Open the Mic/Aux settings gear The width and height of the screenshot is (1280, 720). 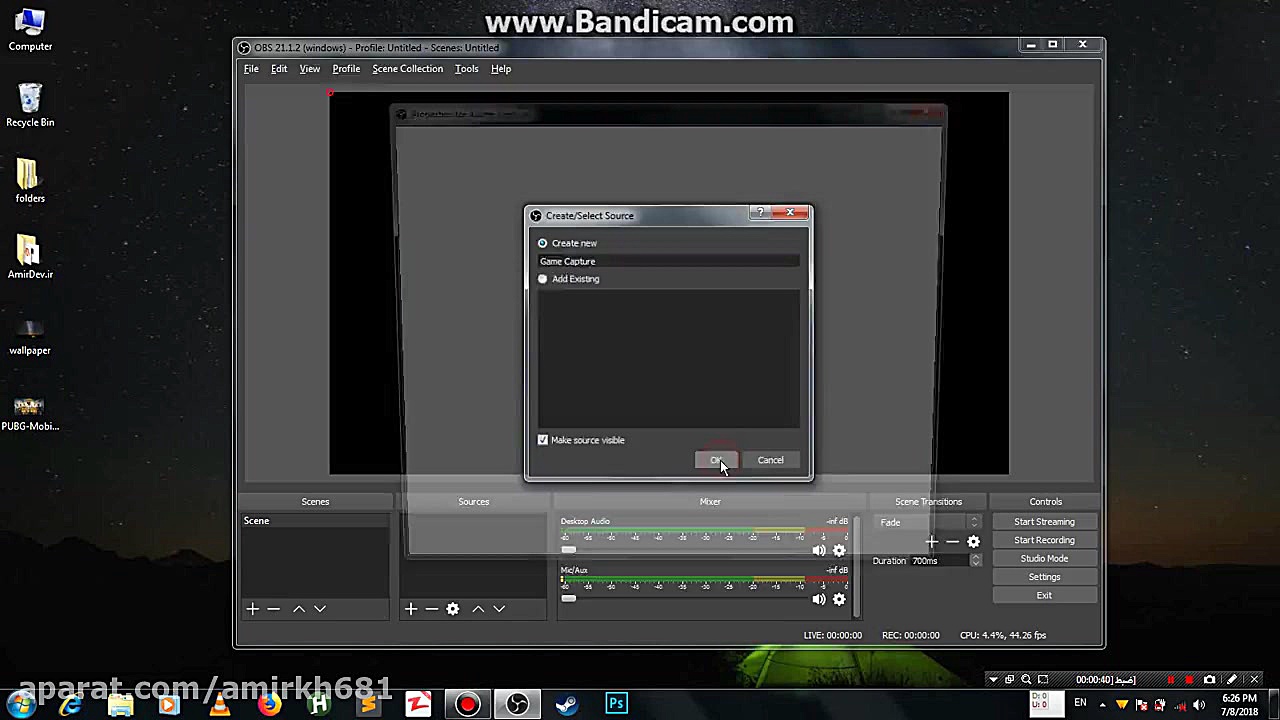coord(839,599)
